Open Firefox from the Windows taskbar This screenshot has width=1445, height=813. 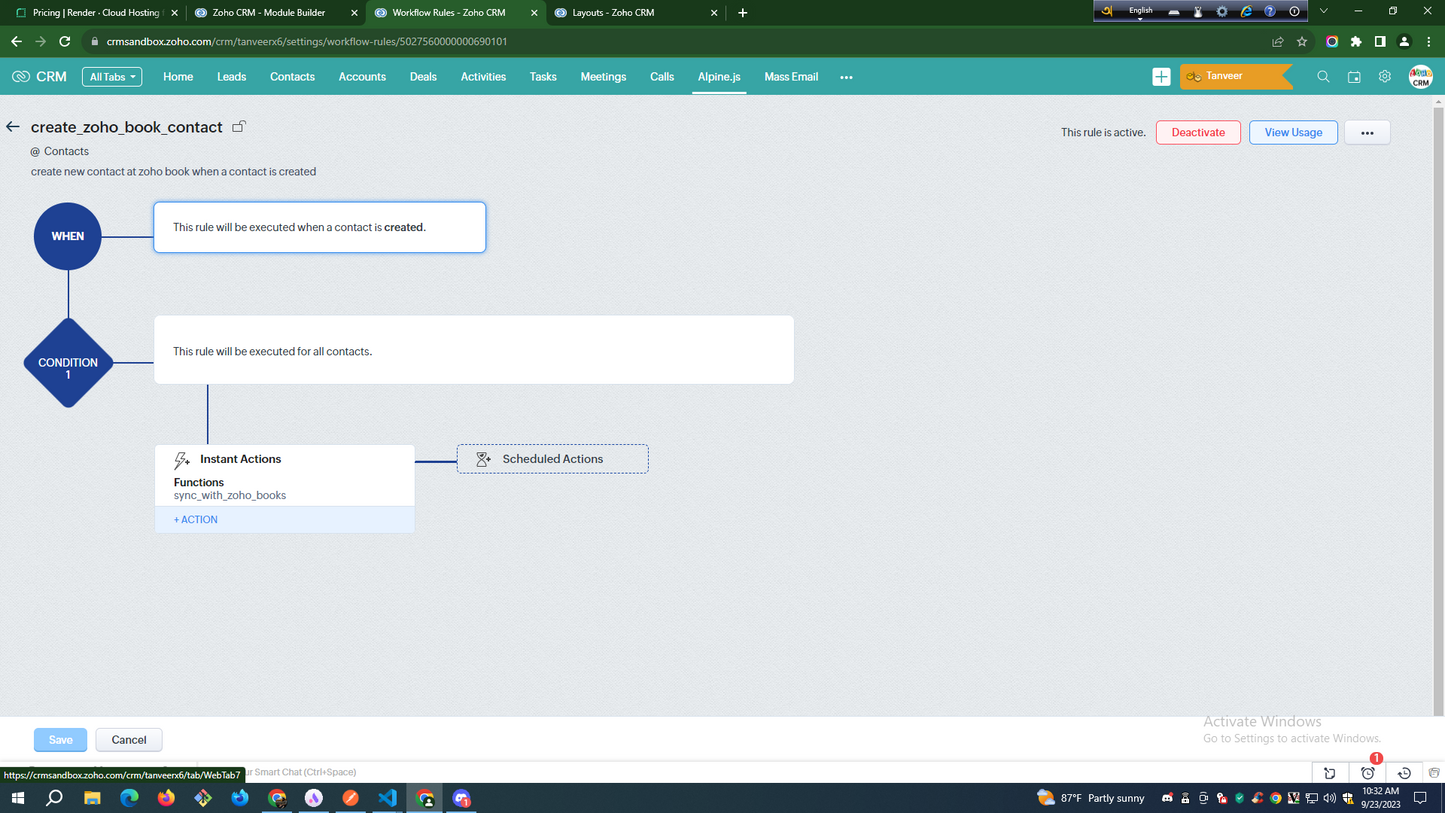(x=166, y=798)
